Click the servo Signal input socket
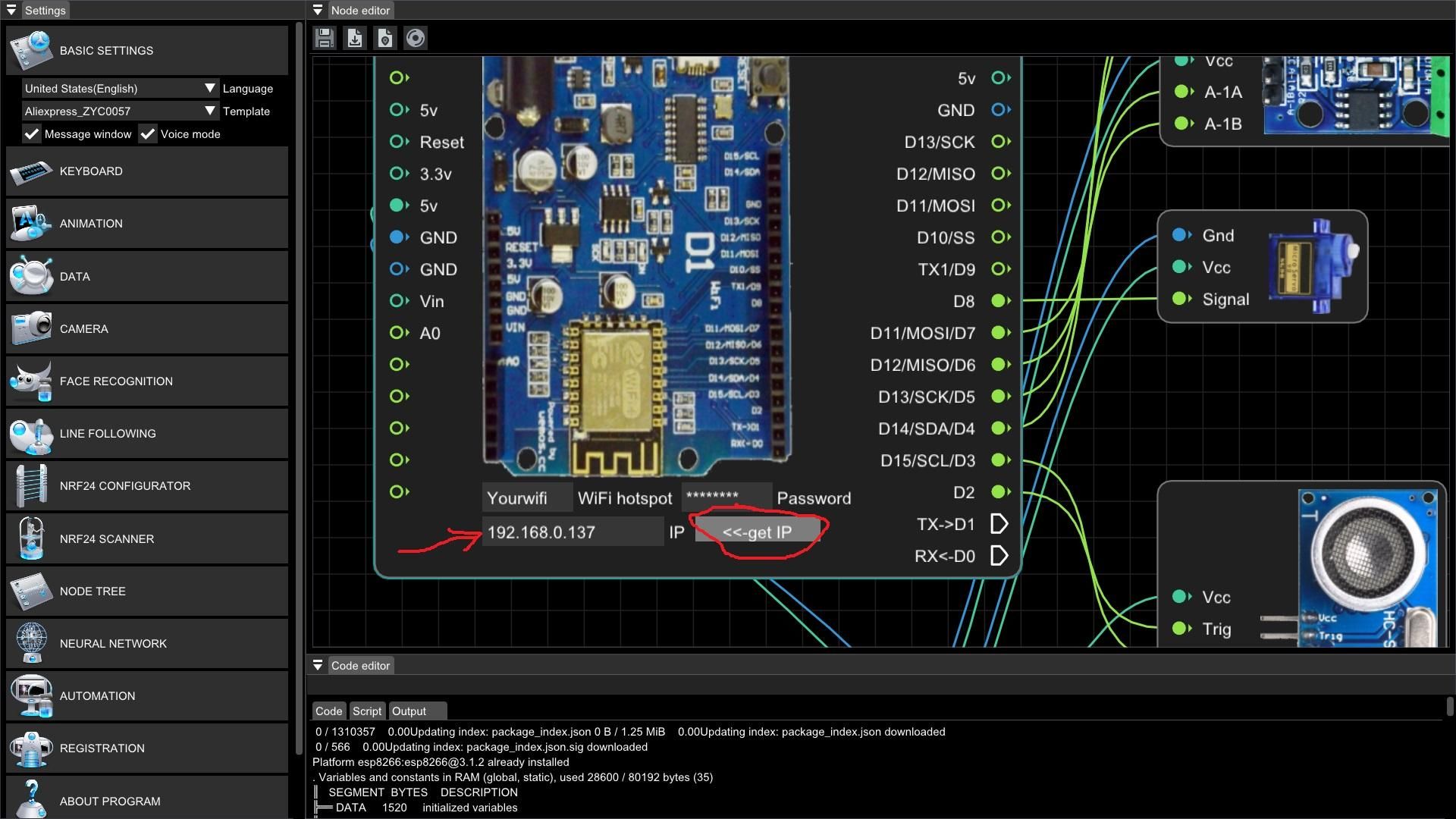 point(1181,299)
